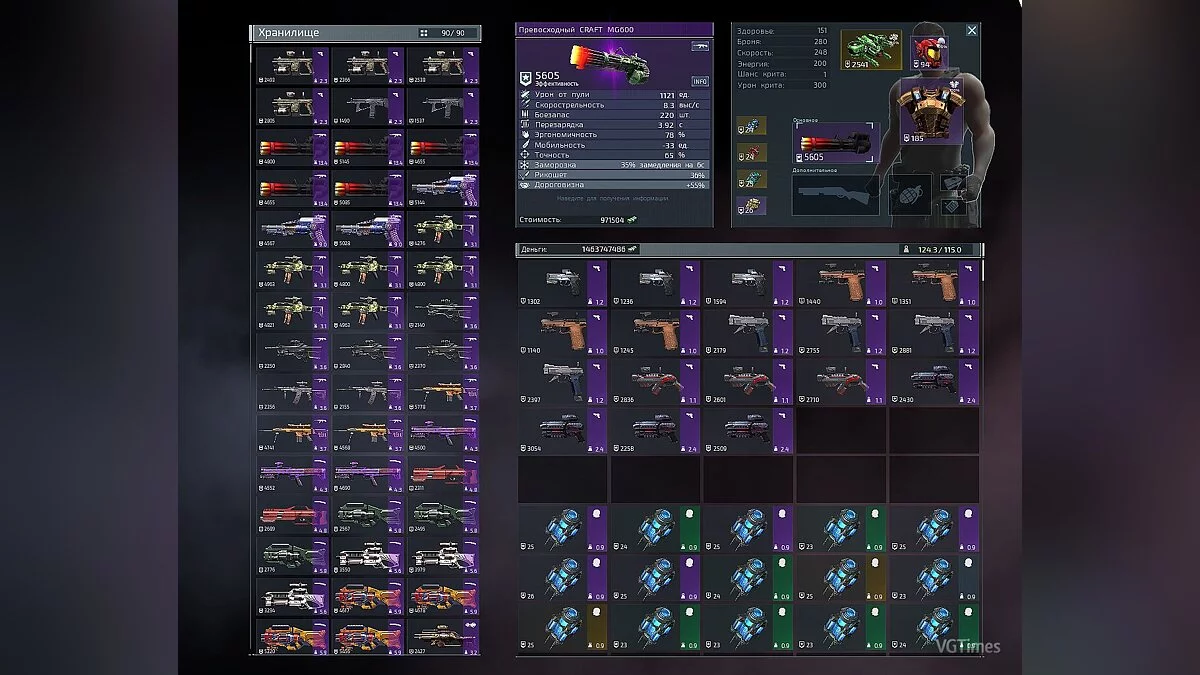Click the red helmet rated 94

click(x=926, y=50)
